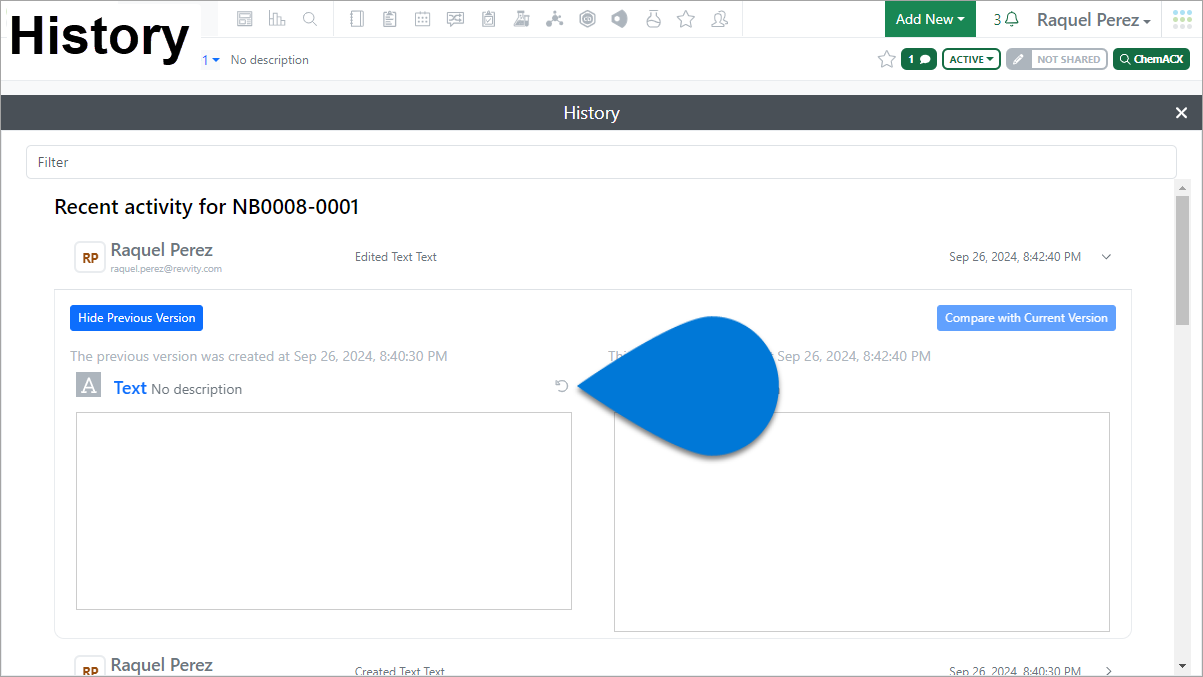Close the History panel
This screenshot has height=677, width=1203.
point(1181,113)
